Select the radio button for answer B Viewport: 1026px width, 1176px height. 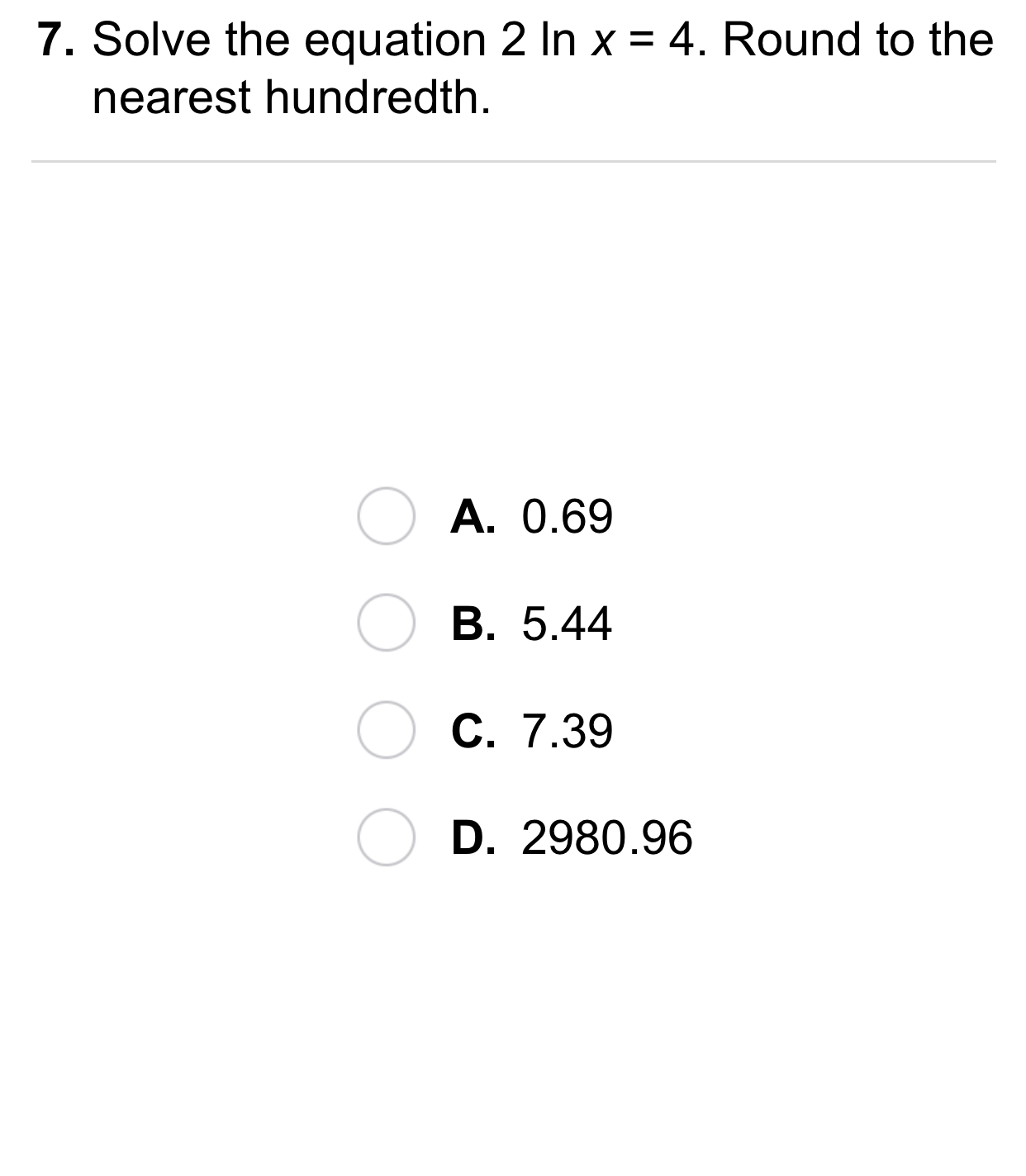386,624
